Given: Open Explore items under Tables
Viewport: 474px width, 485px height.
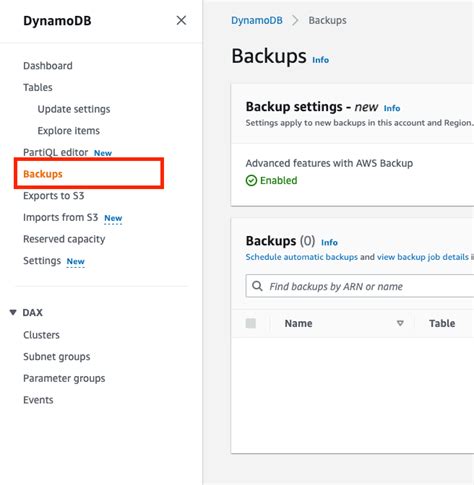Looking at the screenshot, I should coord(68,131).
